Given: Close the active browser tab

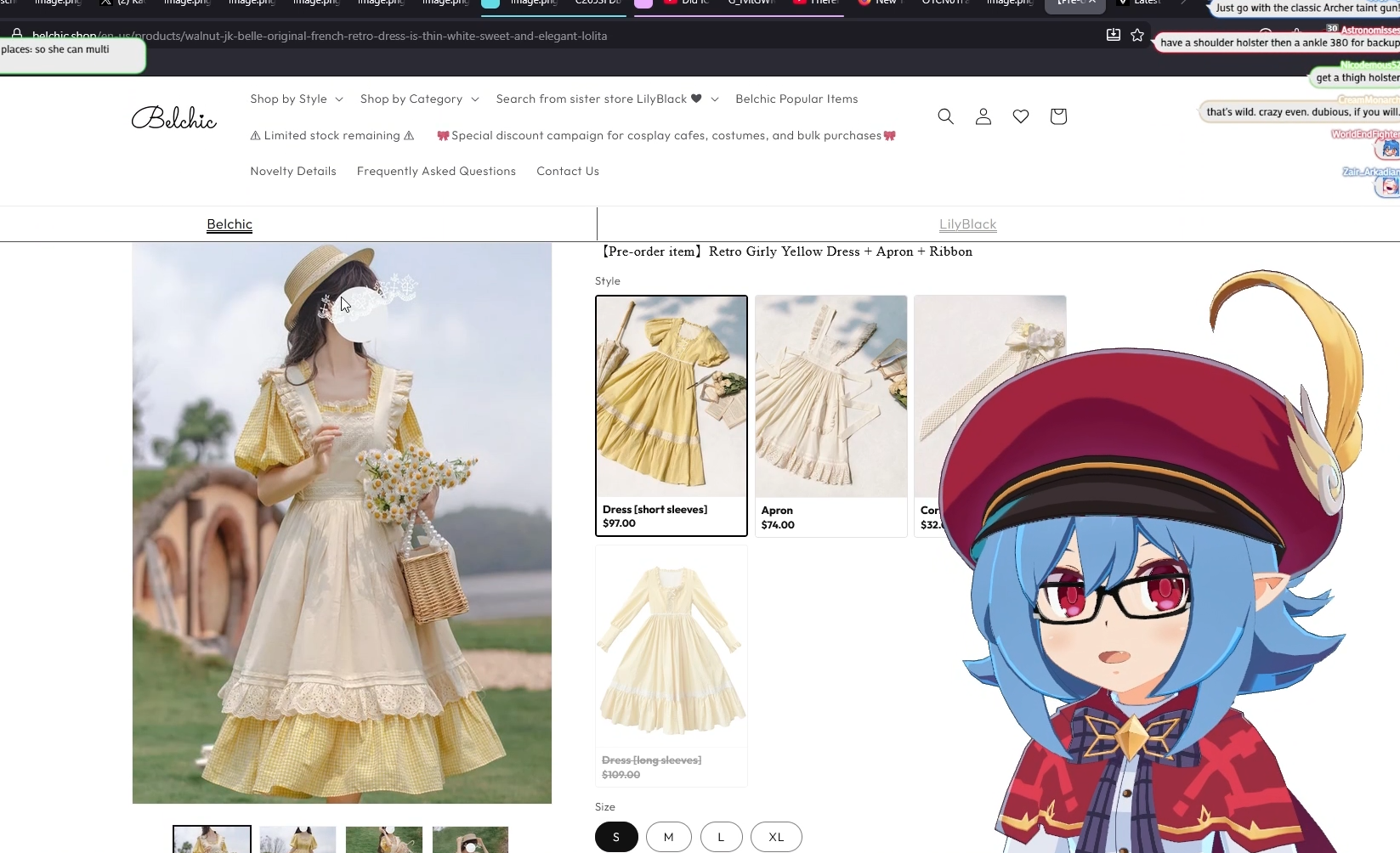Looking at the screenshot, I should click(1092, 3).
